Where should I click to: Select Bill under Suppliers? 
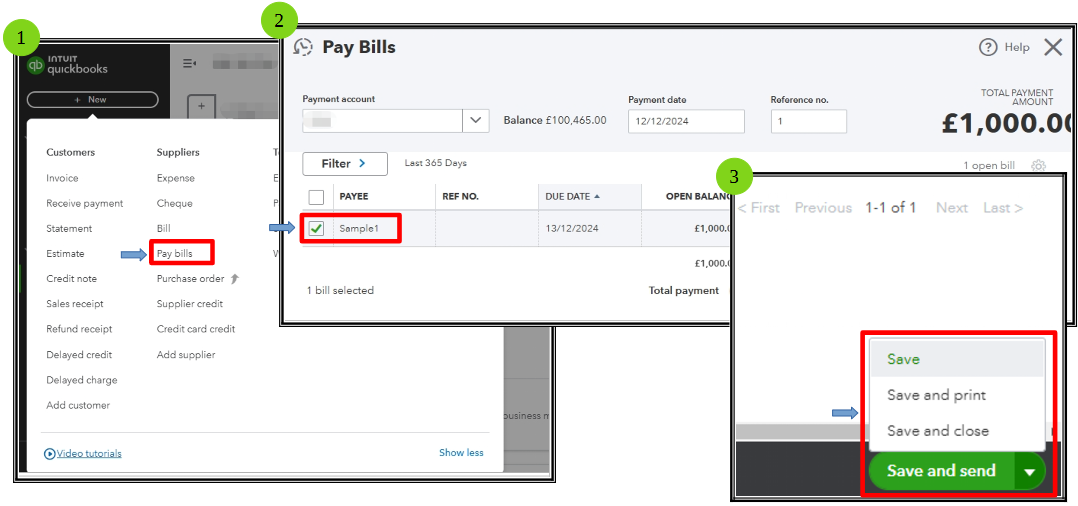click(x=164, y=228)
